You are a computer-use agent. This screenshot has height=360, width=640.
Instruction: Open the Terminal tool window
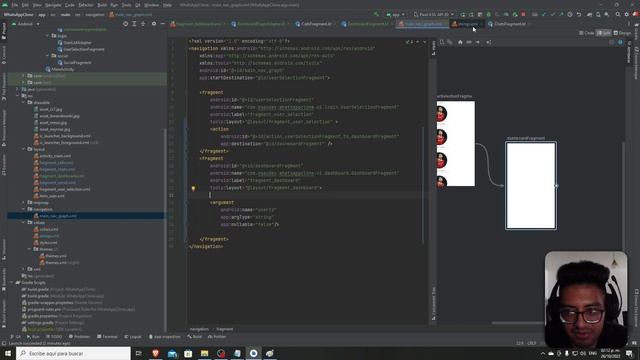[107, 337]
